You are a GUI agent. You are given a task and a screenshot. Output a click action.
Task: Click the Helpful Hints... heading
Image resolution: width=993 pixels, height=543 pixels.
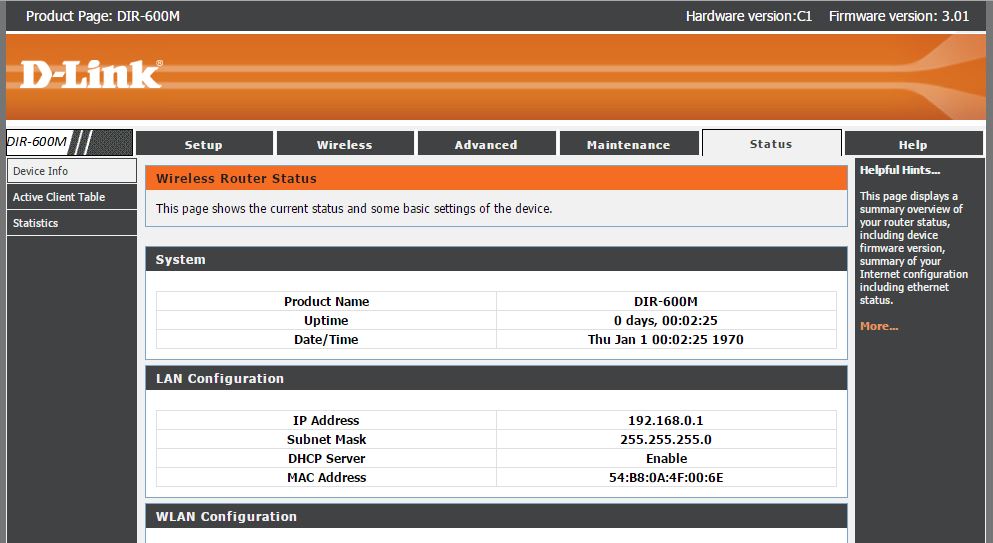(899, 170)
